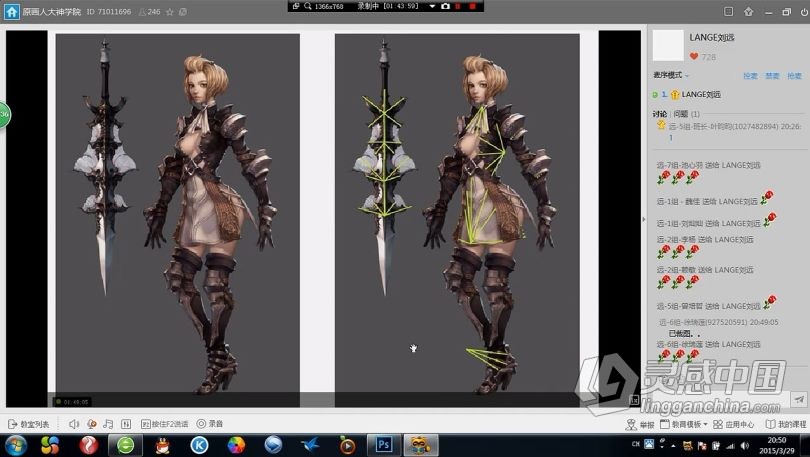Open 应用中心 app center

[734, 424]
